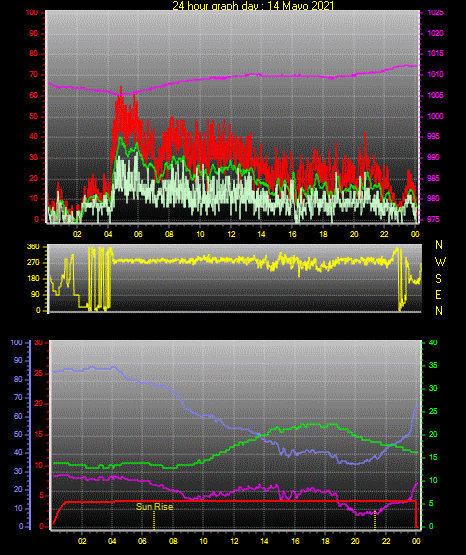This screenshot has height=555, width=466.
Task: Click the title "24 hour graph day : 14 Mayo 2021"
Action: [253, 5]
